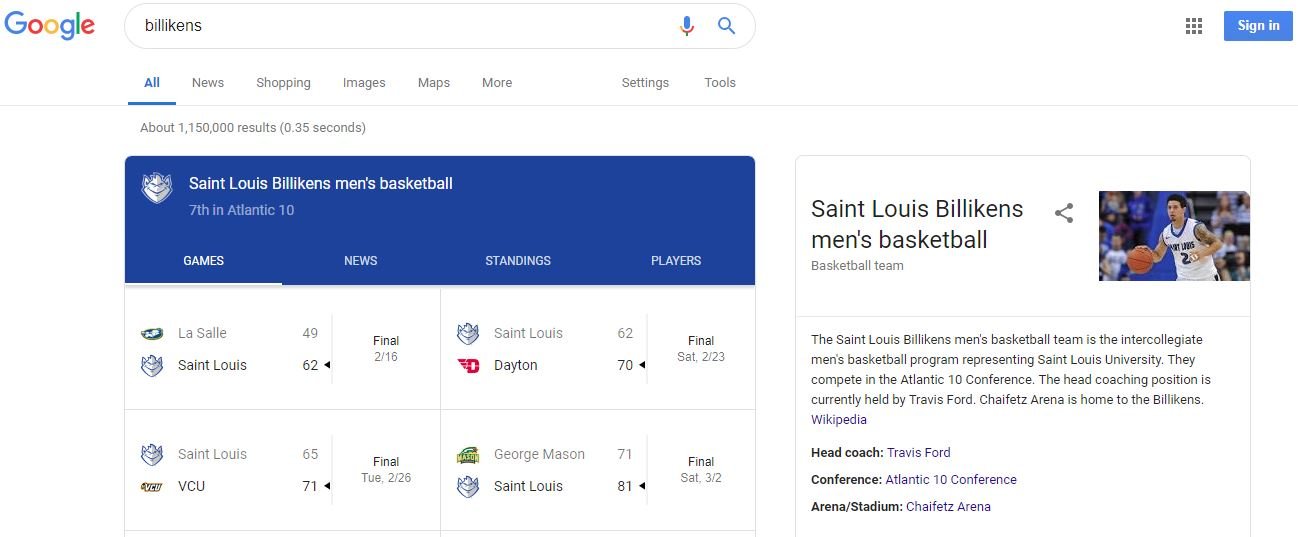Switch to News search results
The height and width of the screenshot is (537, 1298).
208,83
